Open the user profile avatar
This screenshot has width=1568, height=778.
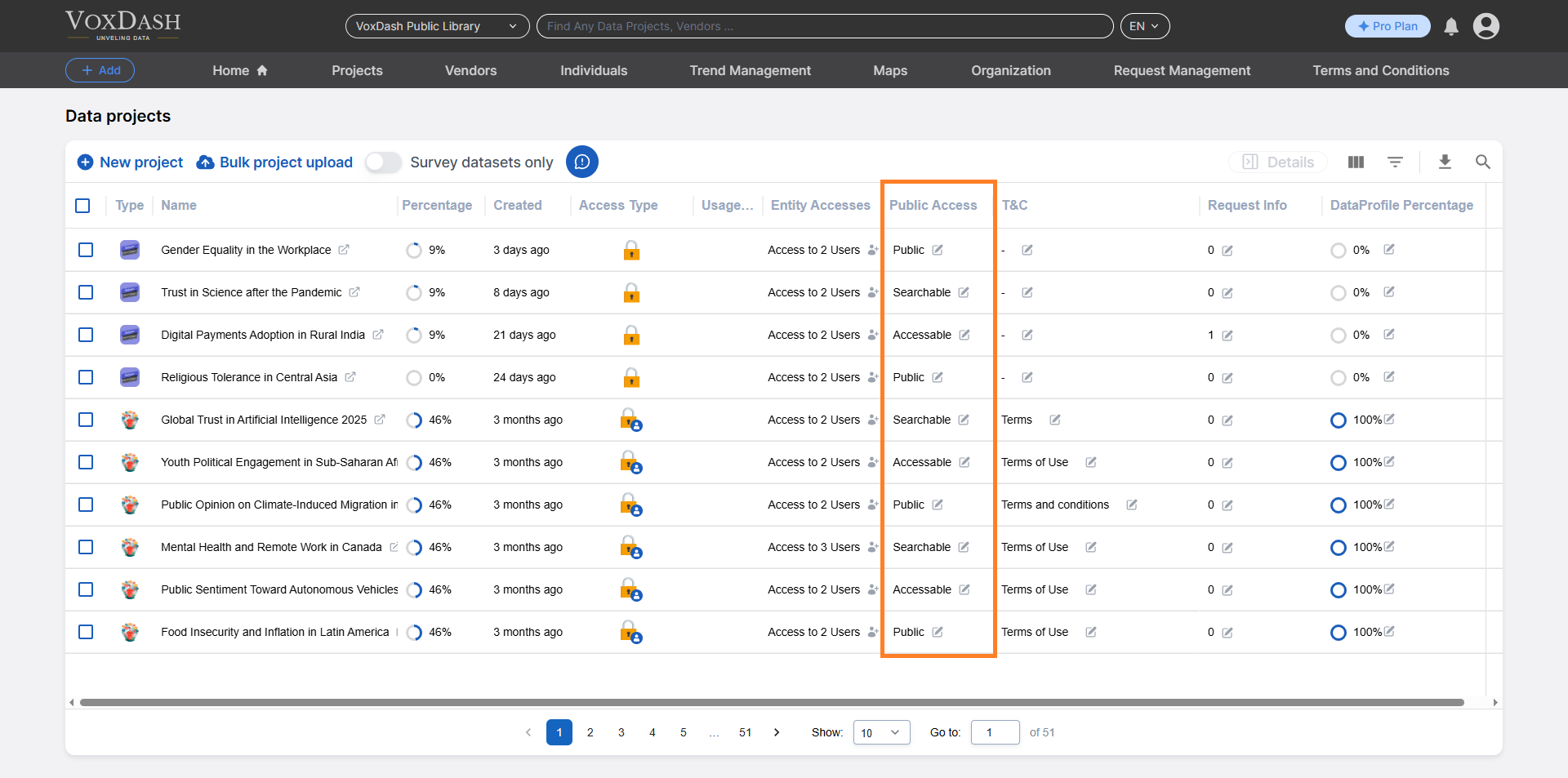click(x=1486, y=26)
